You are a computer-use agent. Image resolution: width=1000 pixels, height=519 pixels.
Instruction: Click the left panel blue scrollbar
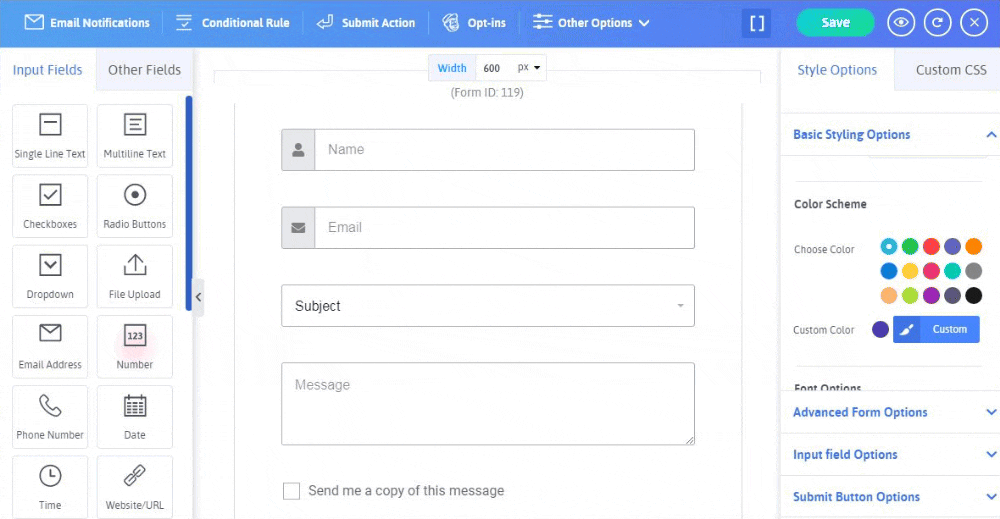[189, 203]
